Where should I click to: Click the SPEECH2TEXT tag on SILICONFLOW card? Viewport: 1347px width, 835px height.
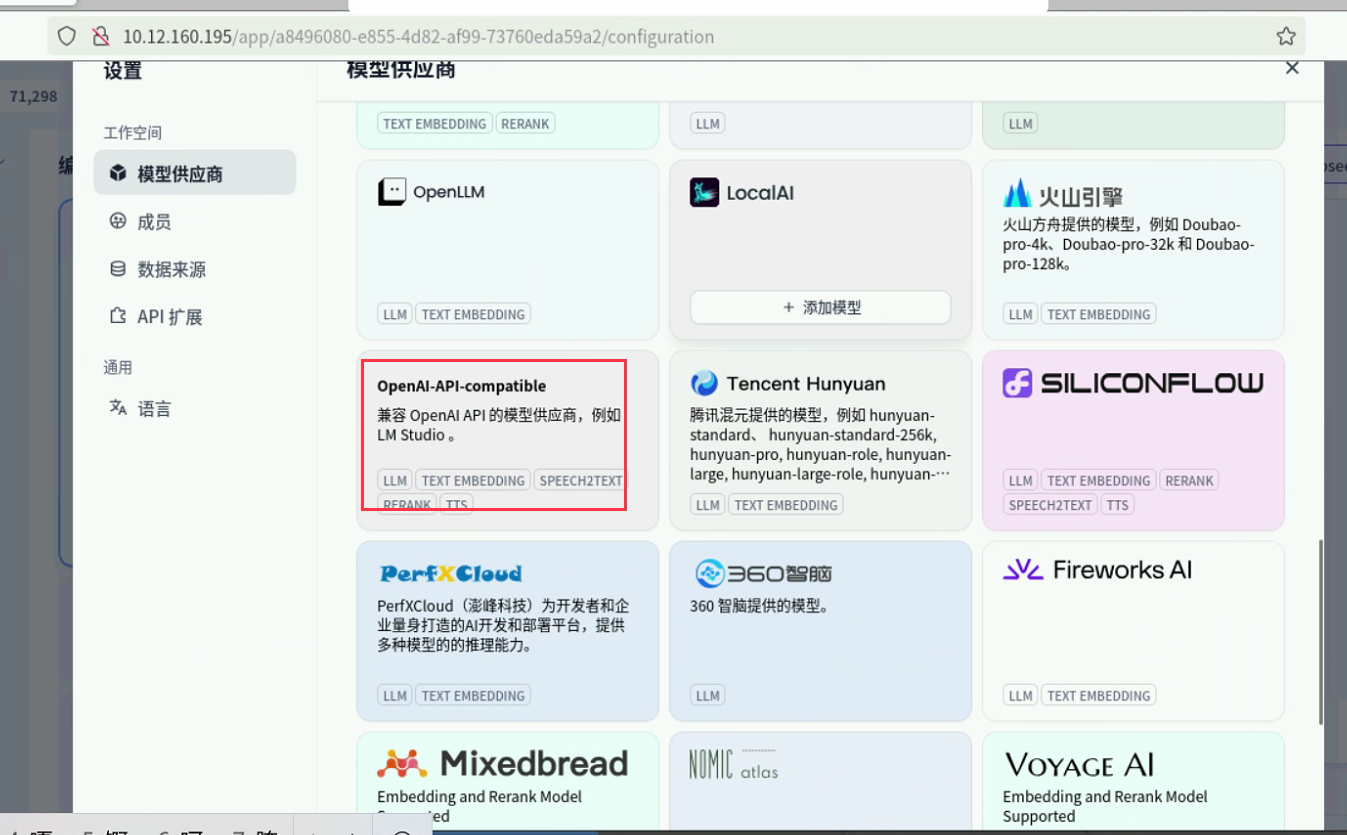pyautogui.click(x=1050, y=505)
